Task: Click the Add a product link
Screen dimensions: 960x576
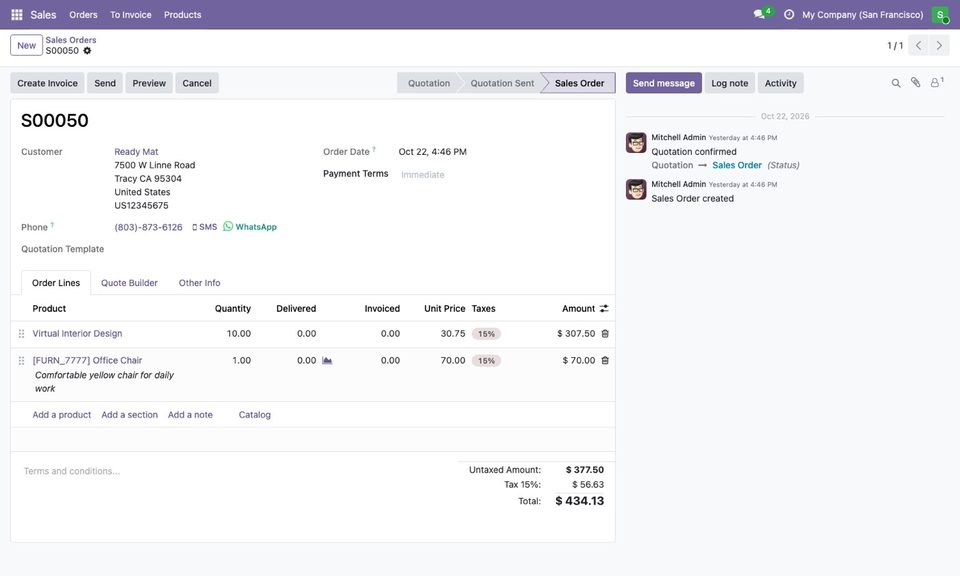Action: coord(62,414)
